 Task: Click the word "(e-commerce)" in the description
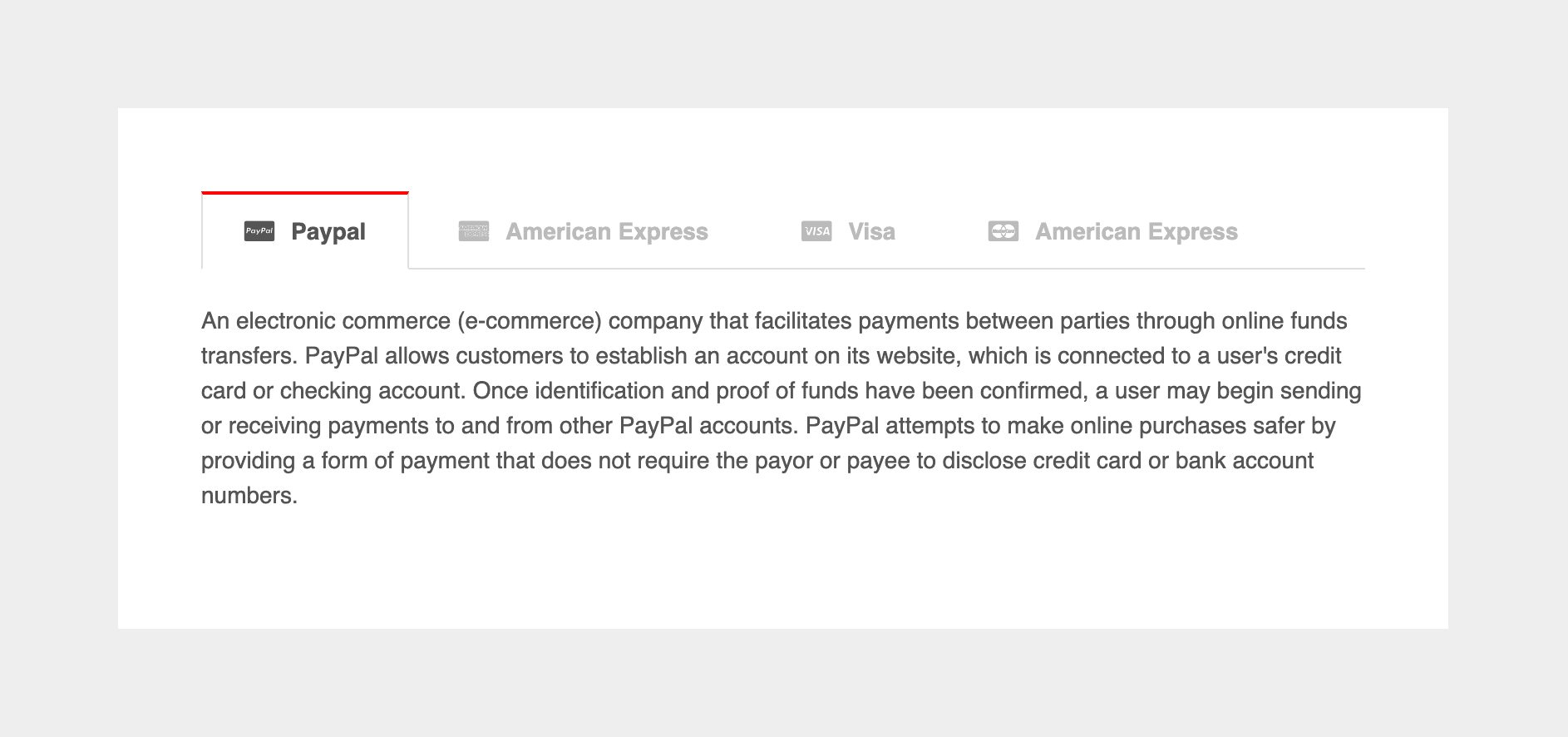click(x=529, y=321)
